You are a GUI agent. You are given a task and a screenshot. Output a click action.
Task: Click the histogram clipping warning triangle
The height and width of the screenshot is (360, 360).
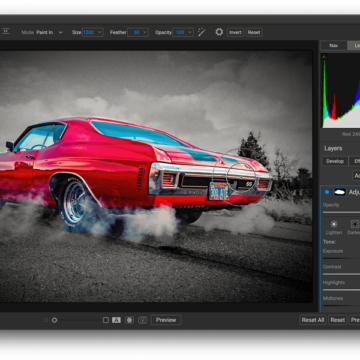coord(324,57)
